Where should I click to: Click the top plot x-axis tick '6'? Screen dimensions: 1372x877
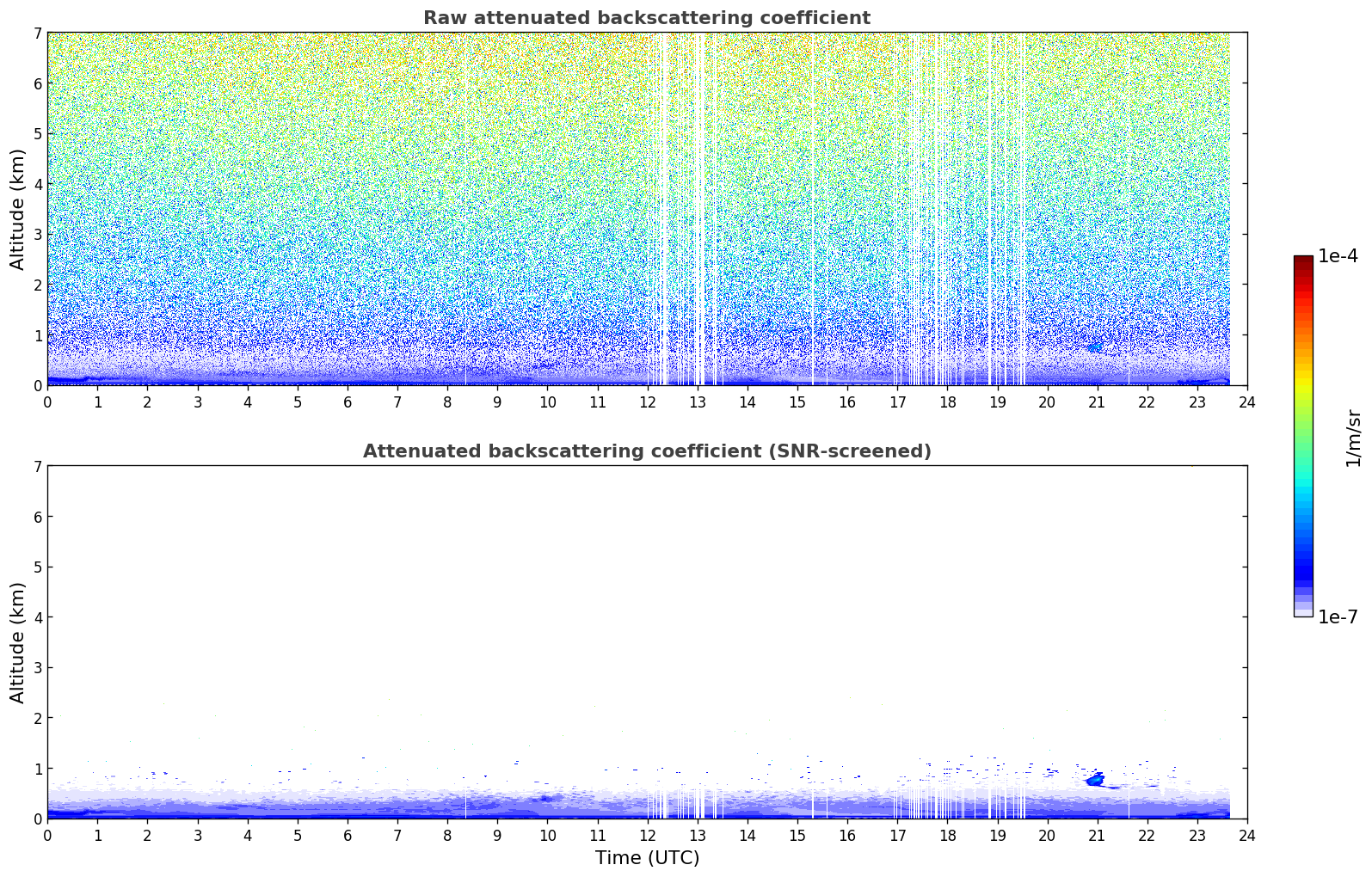pyautogui.click(x=348, y=402)
